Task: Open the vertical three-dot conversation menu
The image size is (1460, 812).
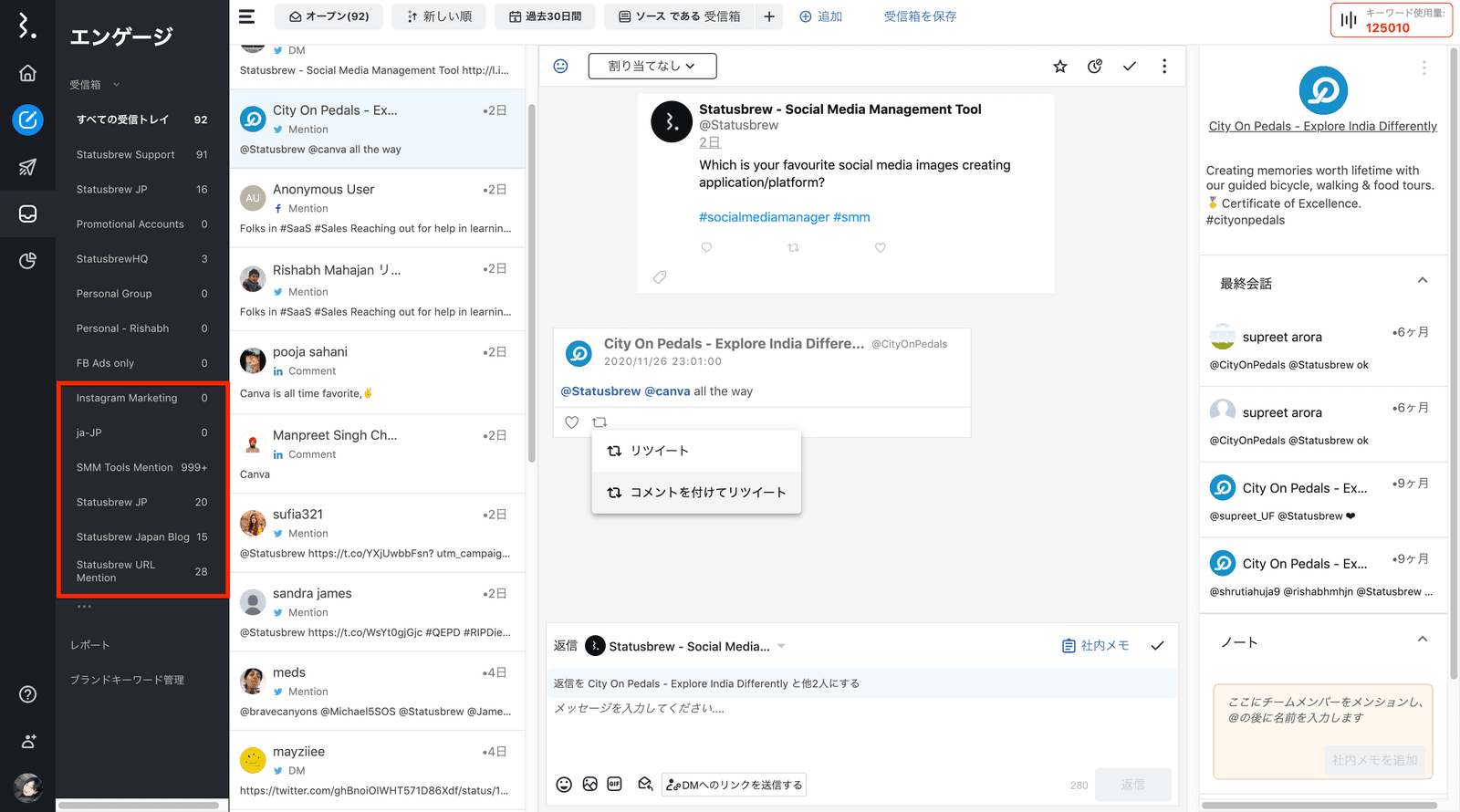Action: [1164, 67]
